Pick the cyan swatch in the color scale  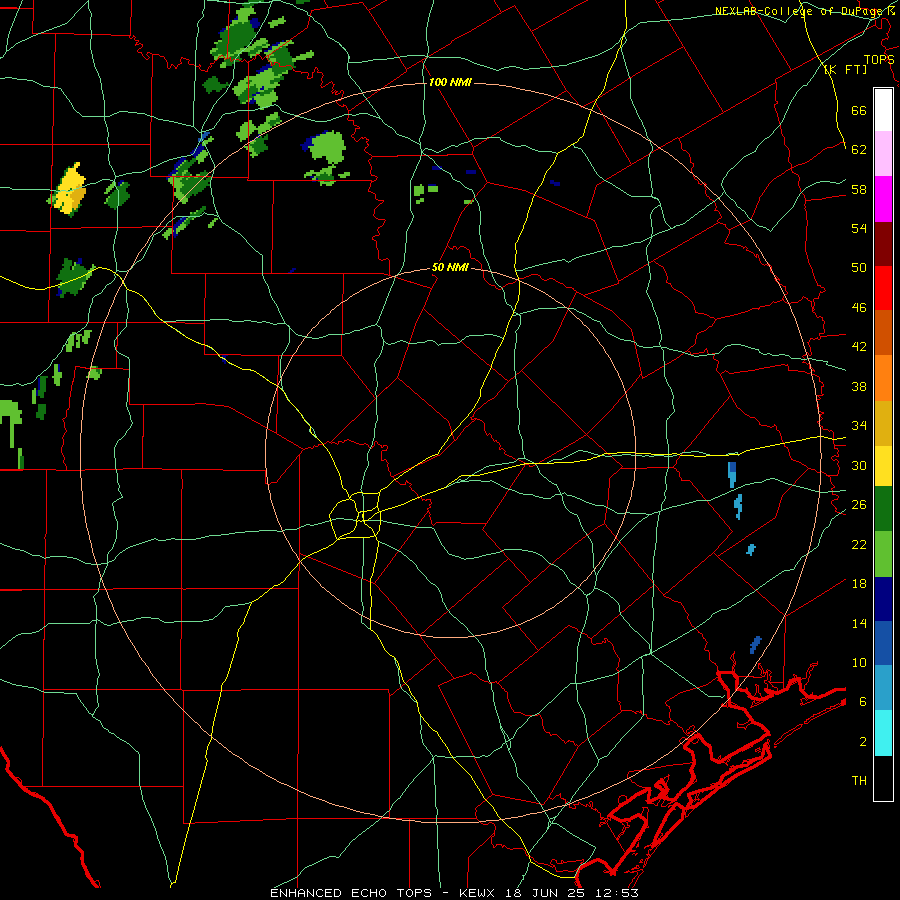(883, 733)
